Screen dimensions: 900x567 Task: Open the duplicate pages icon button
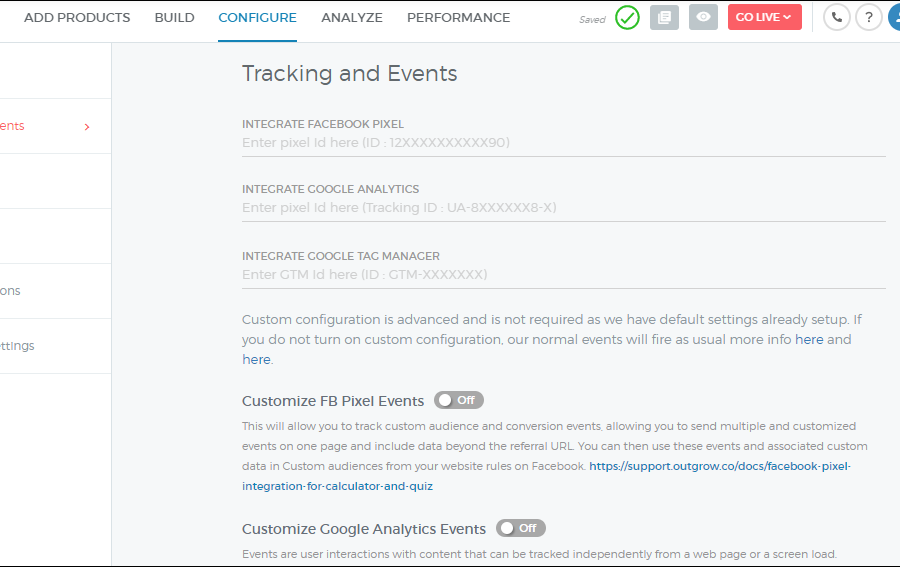click(664, 18)
